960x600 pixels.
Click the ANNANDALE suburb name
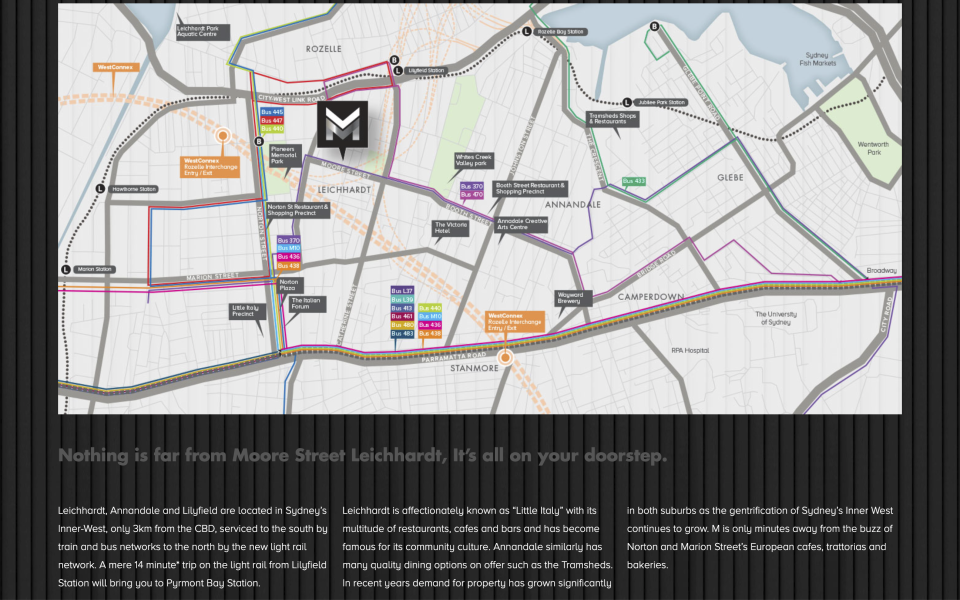[x=573, y=205]
